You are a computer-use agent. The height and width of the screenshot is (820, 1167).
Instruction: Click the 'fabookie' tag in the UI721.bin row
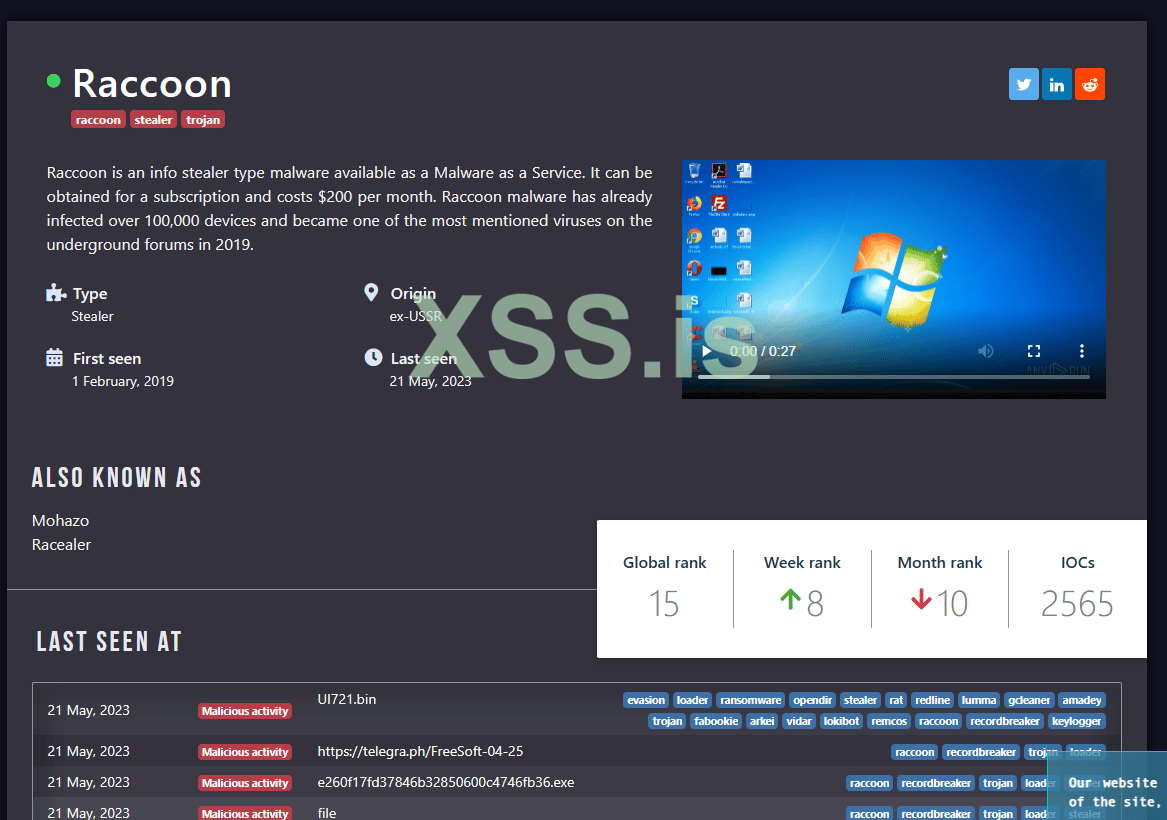(x=716, y=721)
